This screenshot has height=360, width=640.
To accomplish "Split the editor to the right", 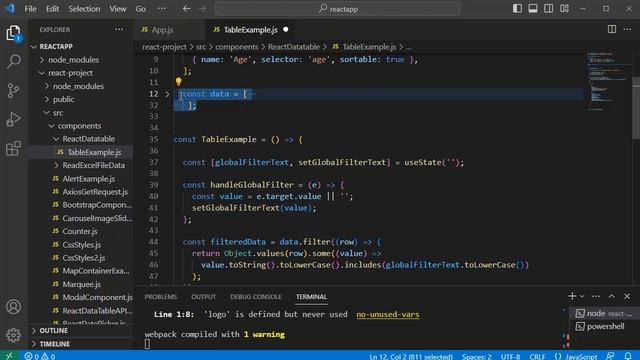I will [612, 29].
